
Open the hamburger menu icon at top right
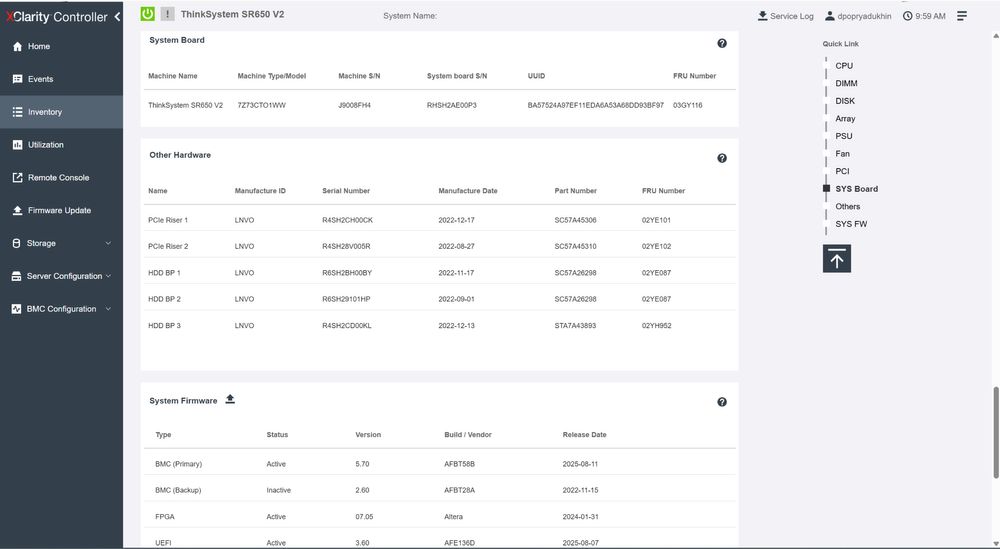pos(962,16)
